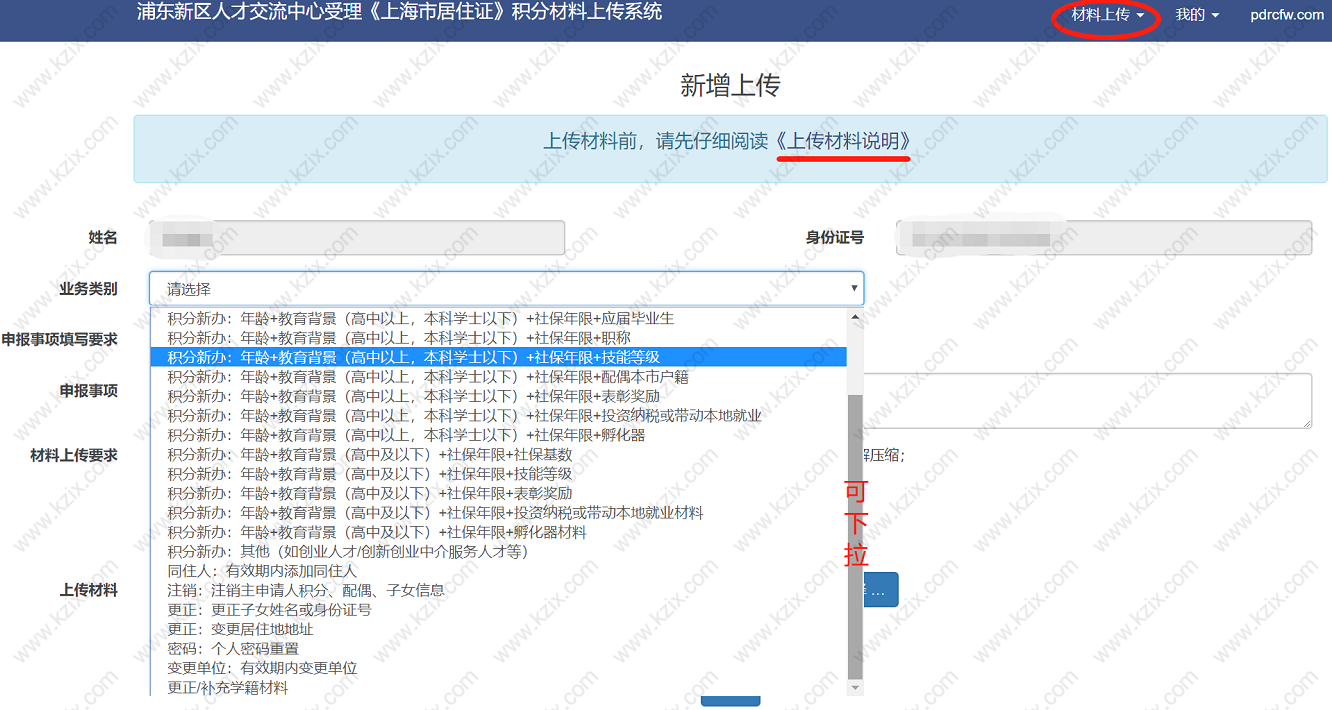Image resolution: width=1332 pixels, height=710 pixels.
Task: Select option 积分新办：其他 (如创业人才)
Action: [498, 551]
